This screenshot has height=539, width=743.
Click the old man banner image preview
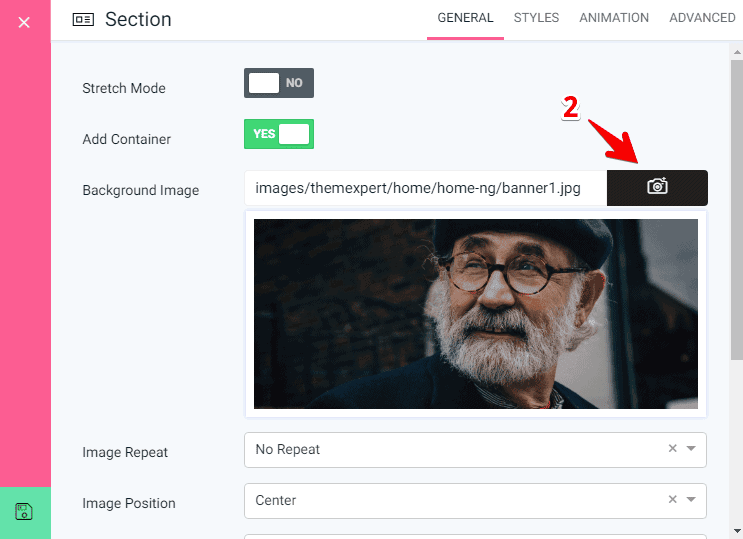click(x=475, y=313)
